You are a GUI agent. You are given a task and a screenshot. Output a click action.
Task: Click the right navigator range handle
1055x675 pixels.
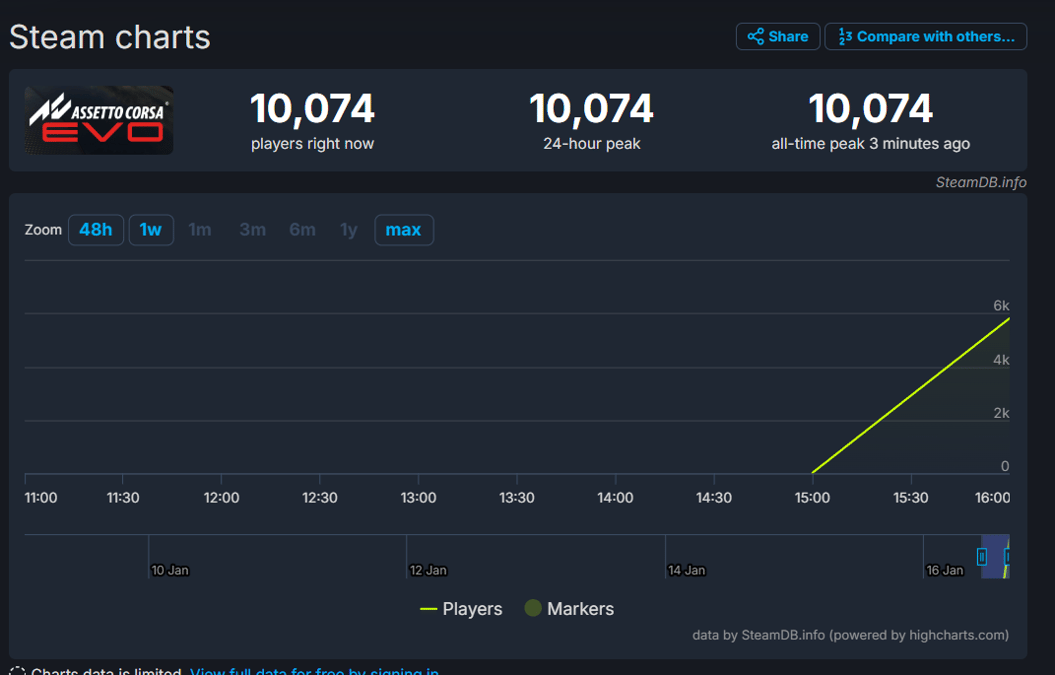tap(1007, 557)
